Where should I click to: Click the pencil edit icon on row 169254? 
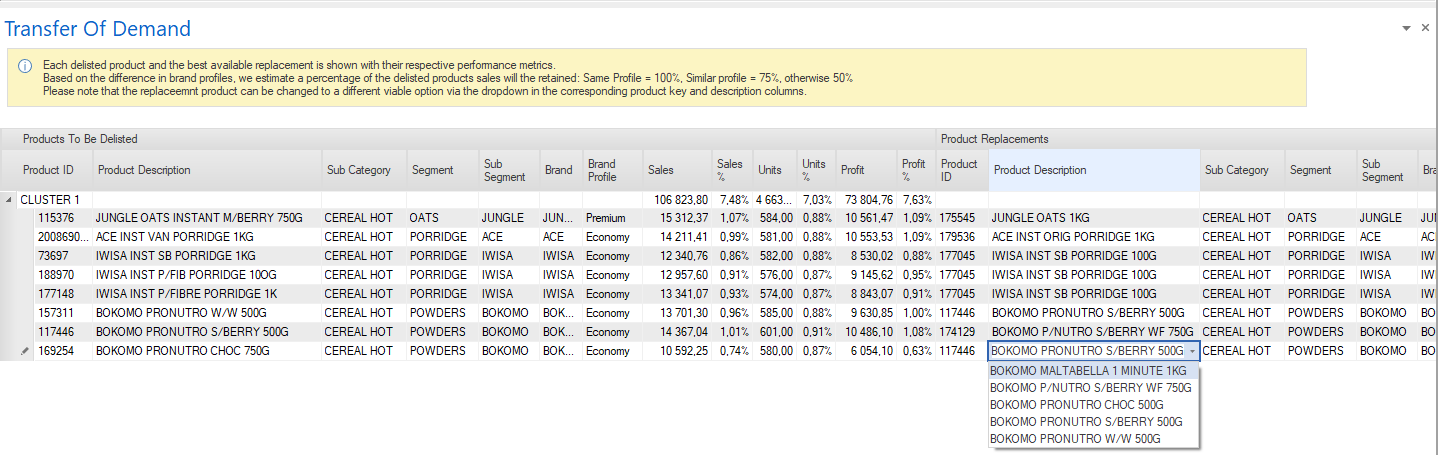(x=24, y=352)
